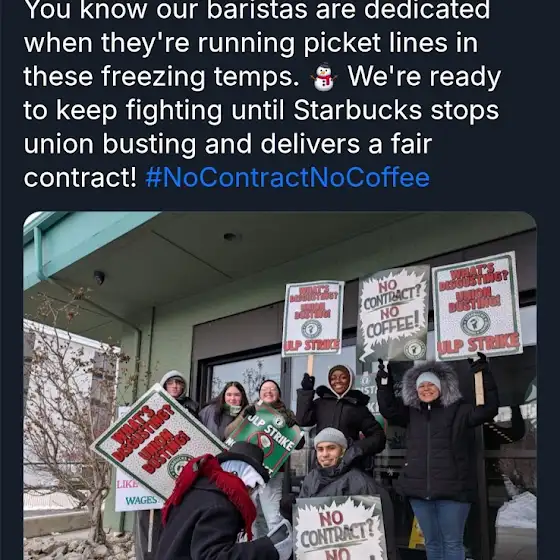Click the 'No Contract?' sign held by kneeling person

point(339,529)
